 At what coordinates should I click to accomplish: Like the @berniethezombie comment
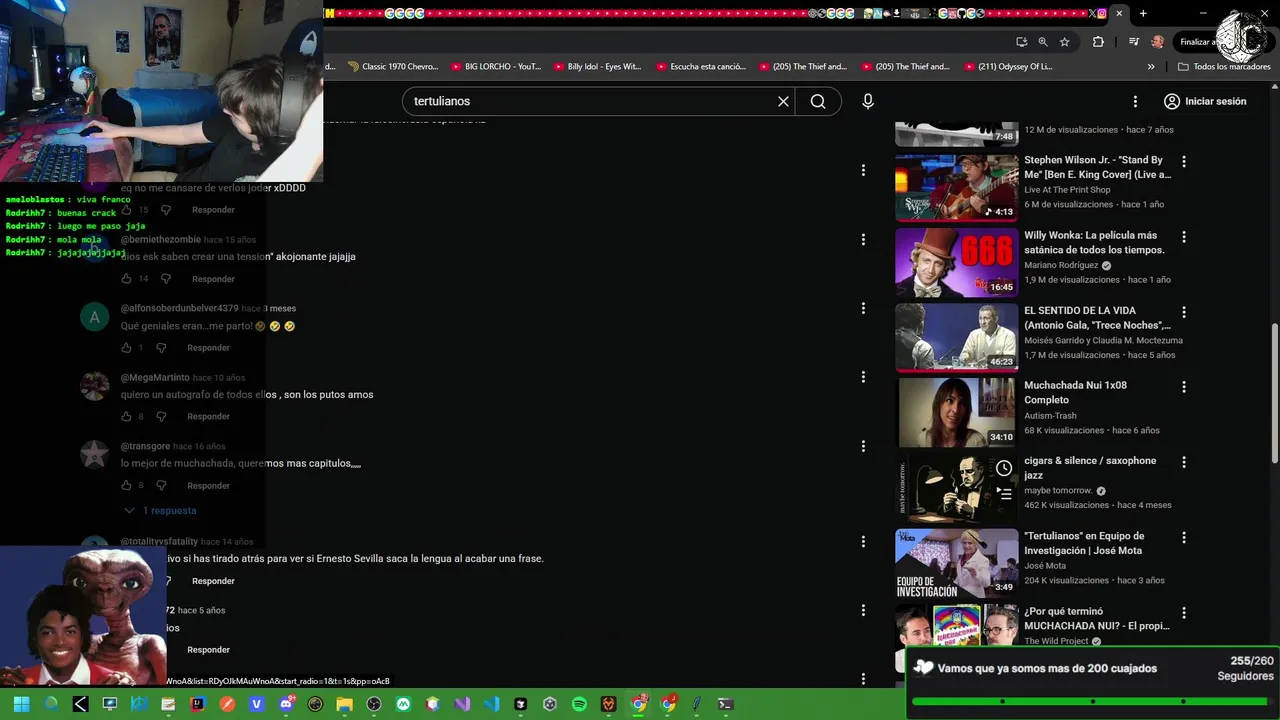(126, 279)
